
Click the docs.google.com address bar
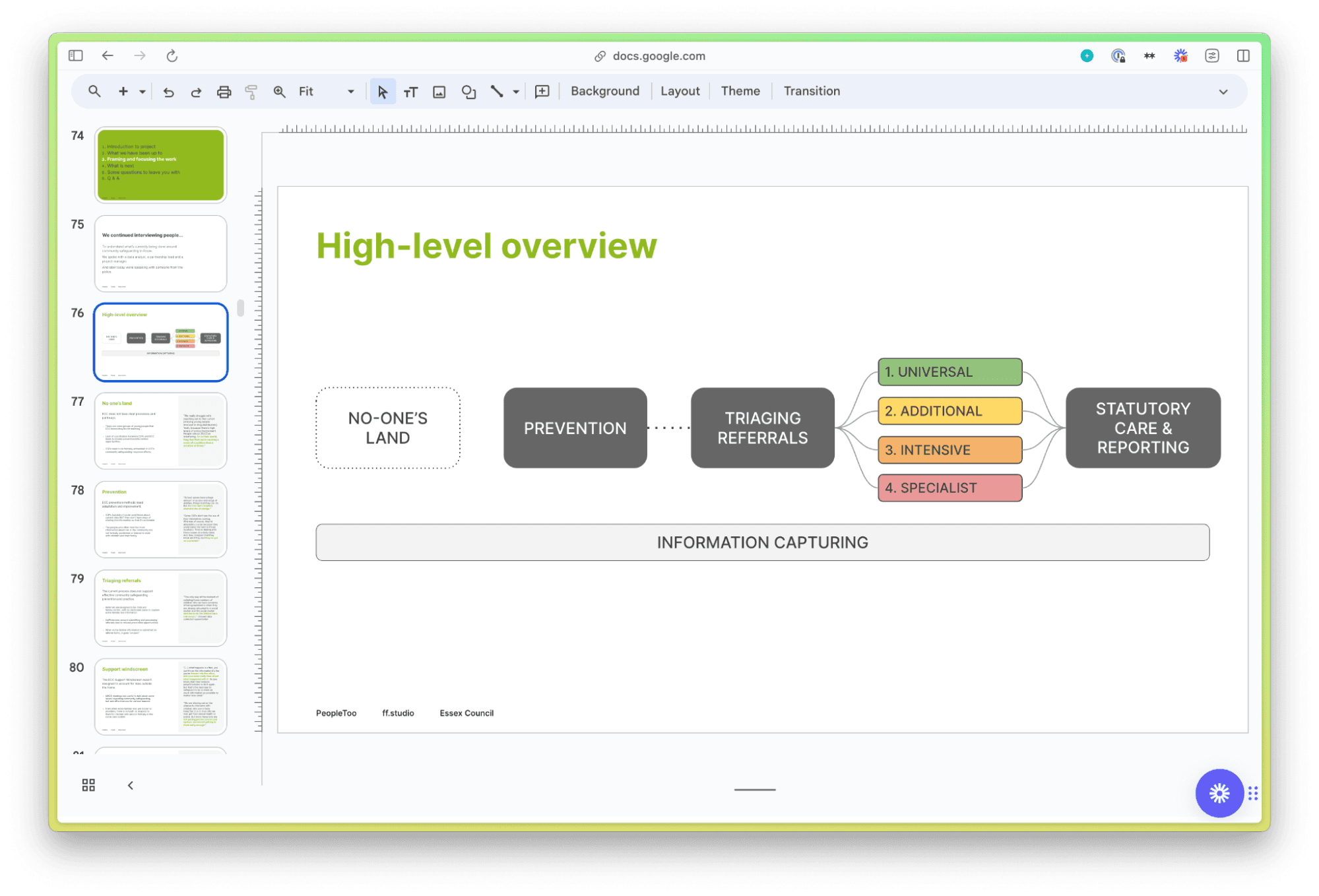point(650,56)
